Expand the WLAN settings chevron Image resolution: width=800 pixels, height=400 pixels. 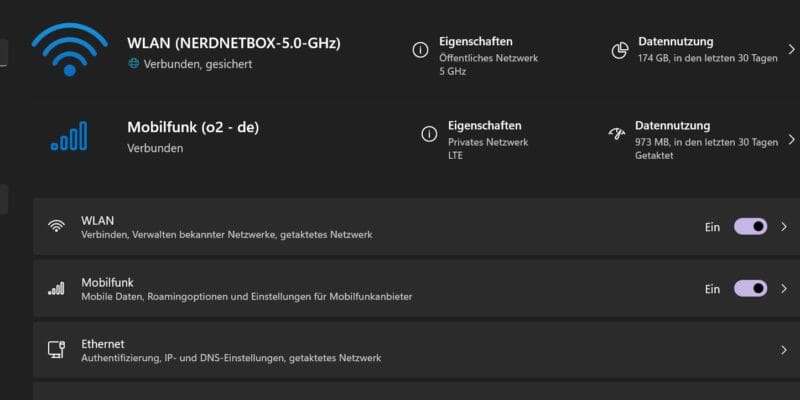(x=784, y=227)
